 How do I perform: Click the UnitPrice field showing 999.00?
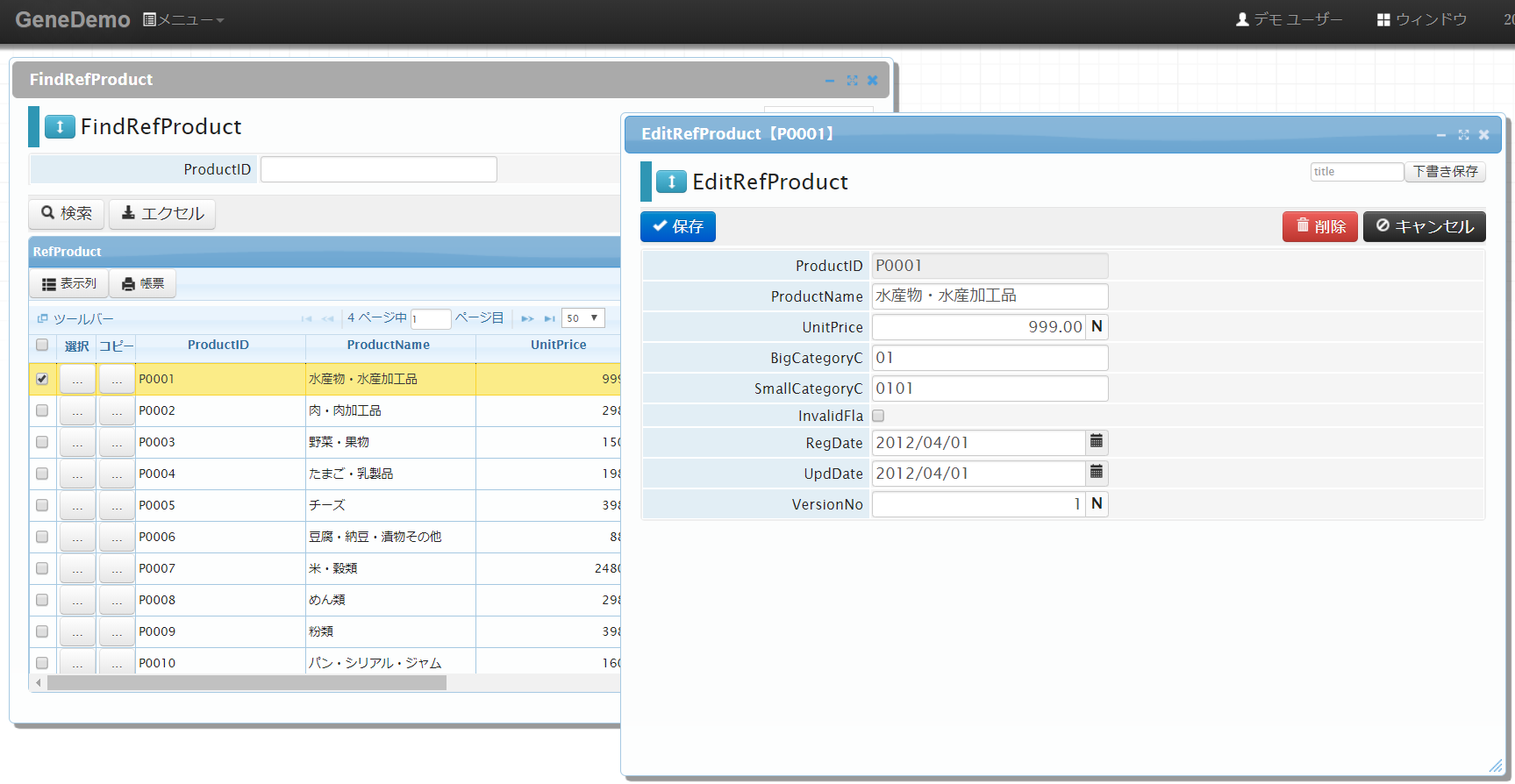pos(979,326)
